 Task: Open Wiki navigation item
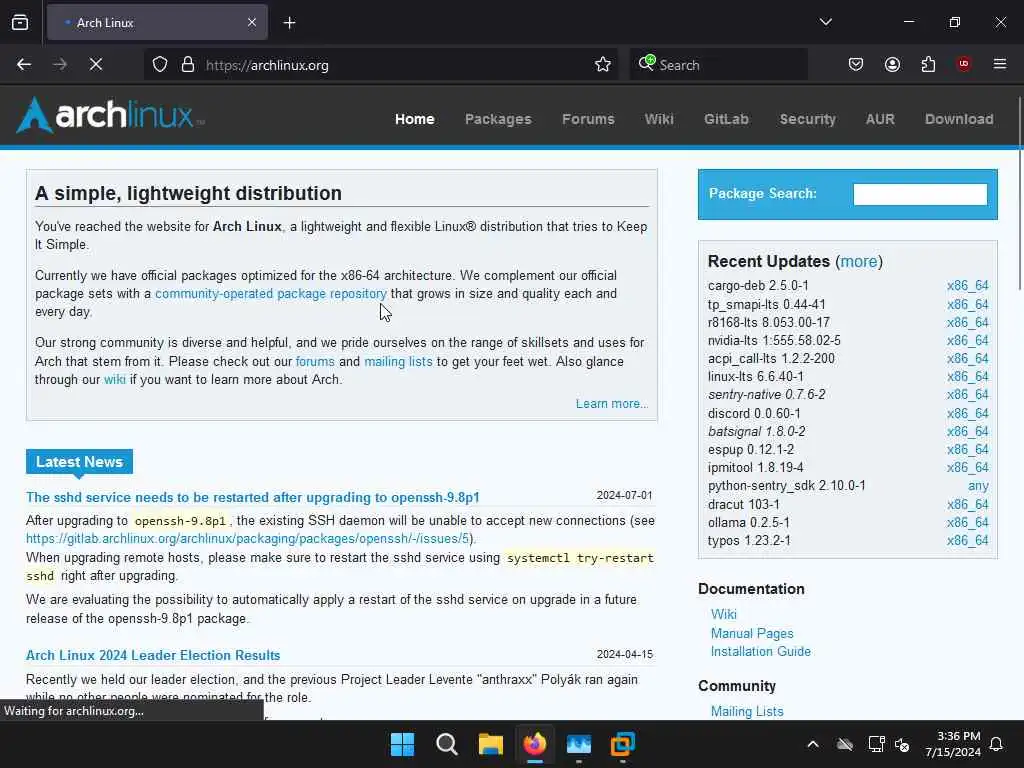tap(659, 119)
